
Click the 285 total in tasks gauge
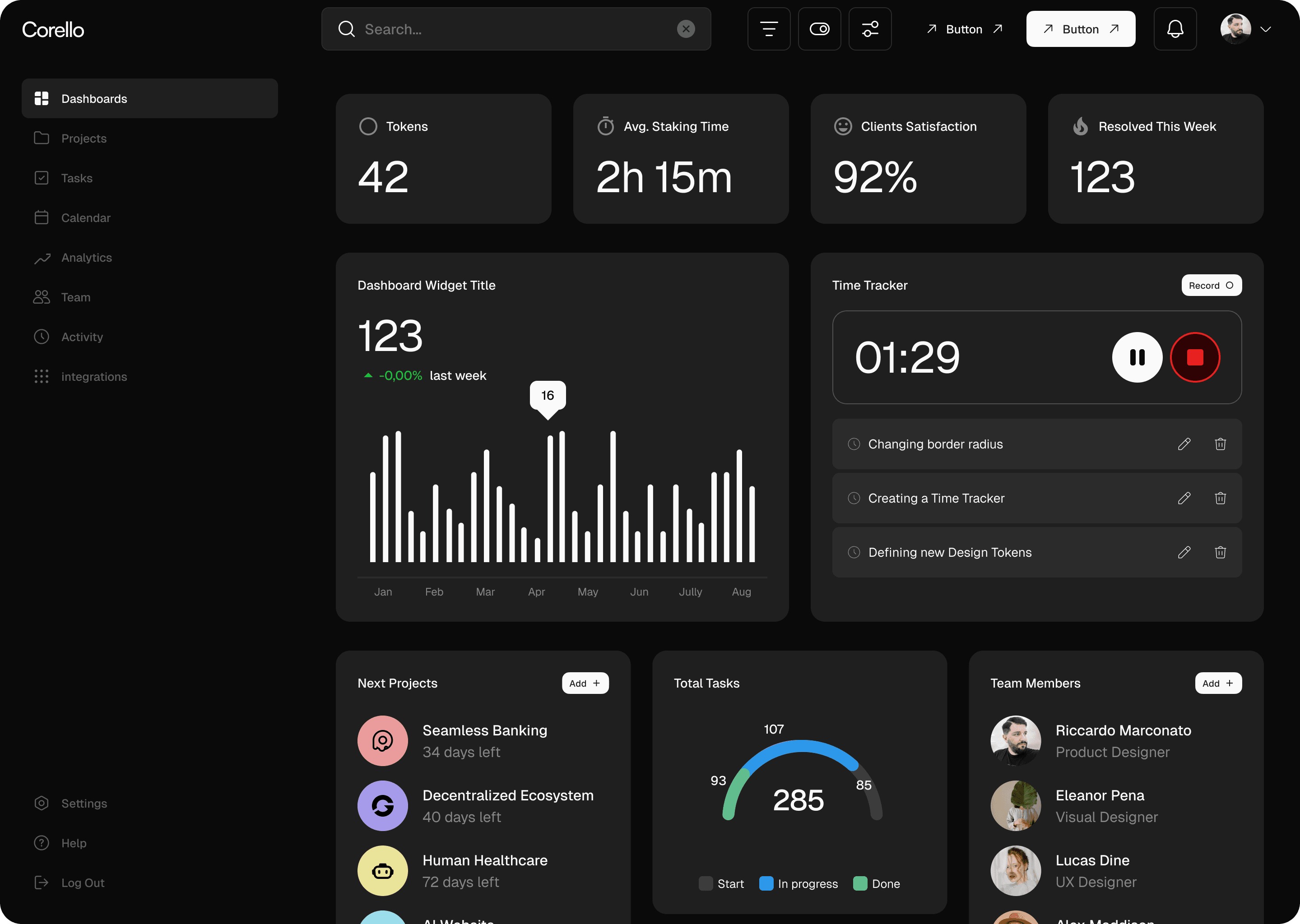(798, 800)
